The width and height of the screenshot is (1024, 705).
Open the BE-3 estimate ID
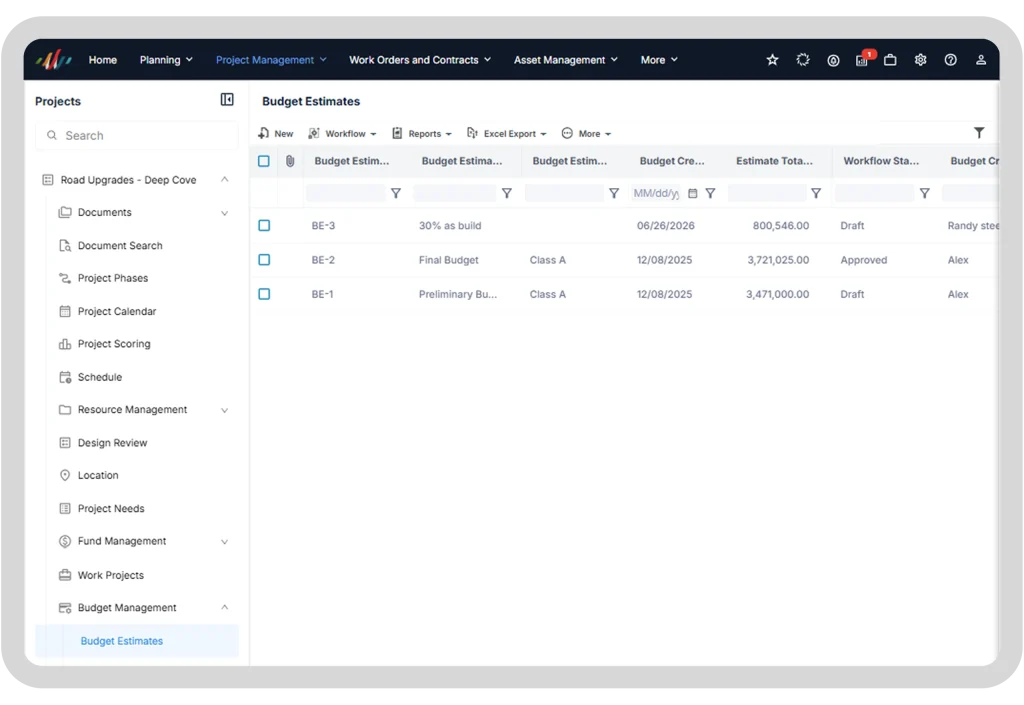[x=323, y=225]
